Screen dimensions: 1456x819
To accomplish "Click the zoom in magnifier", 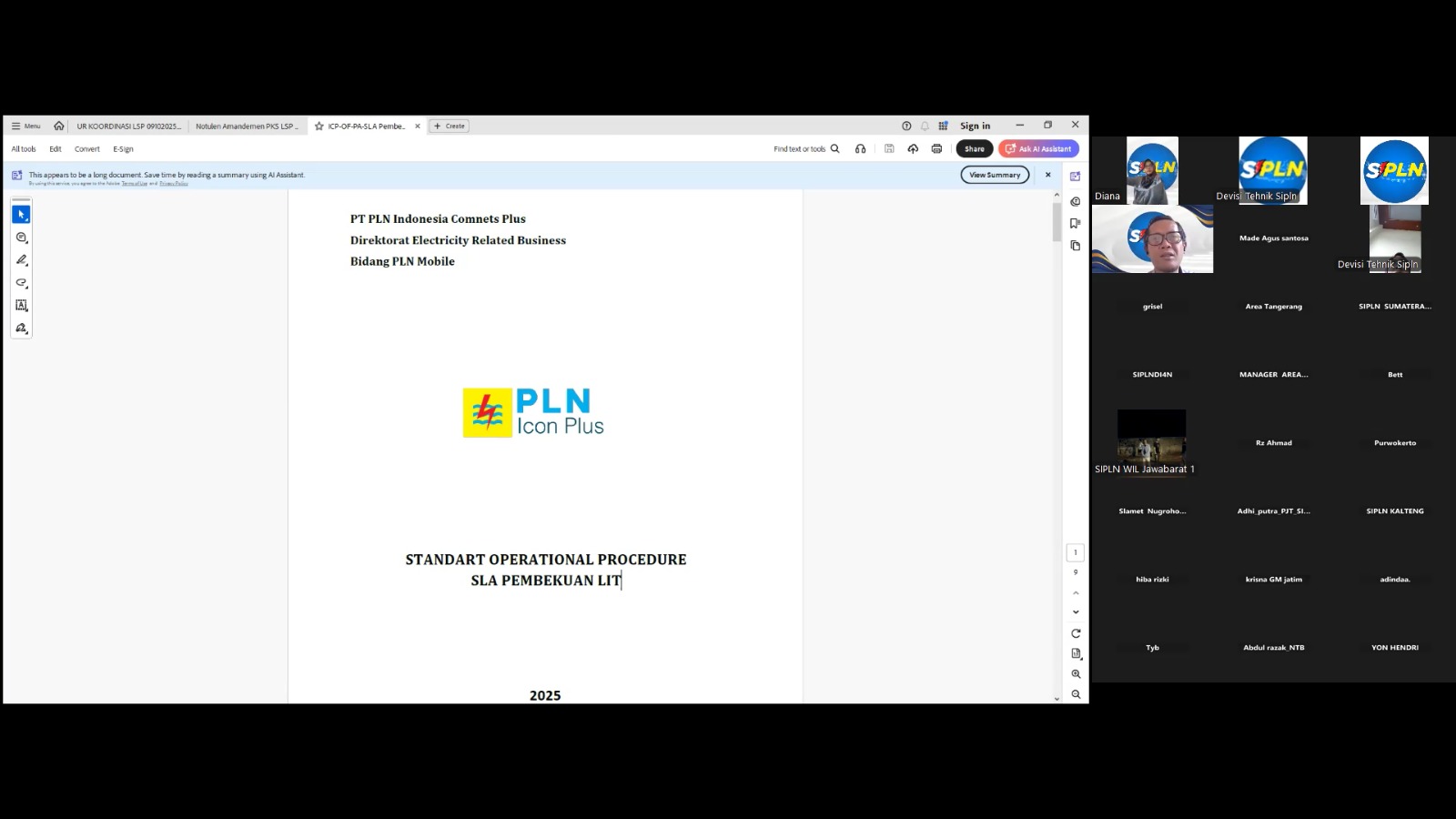I will [x=1076, y=674].
